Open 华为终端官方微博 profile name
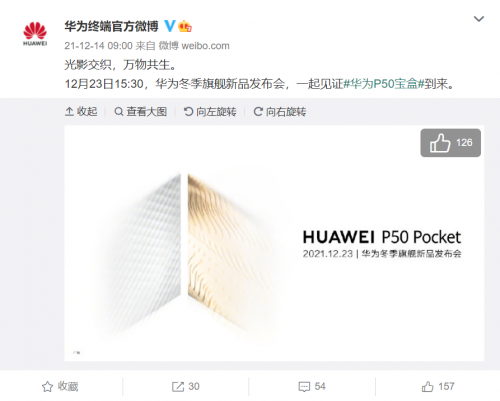 point(112,26)
